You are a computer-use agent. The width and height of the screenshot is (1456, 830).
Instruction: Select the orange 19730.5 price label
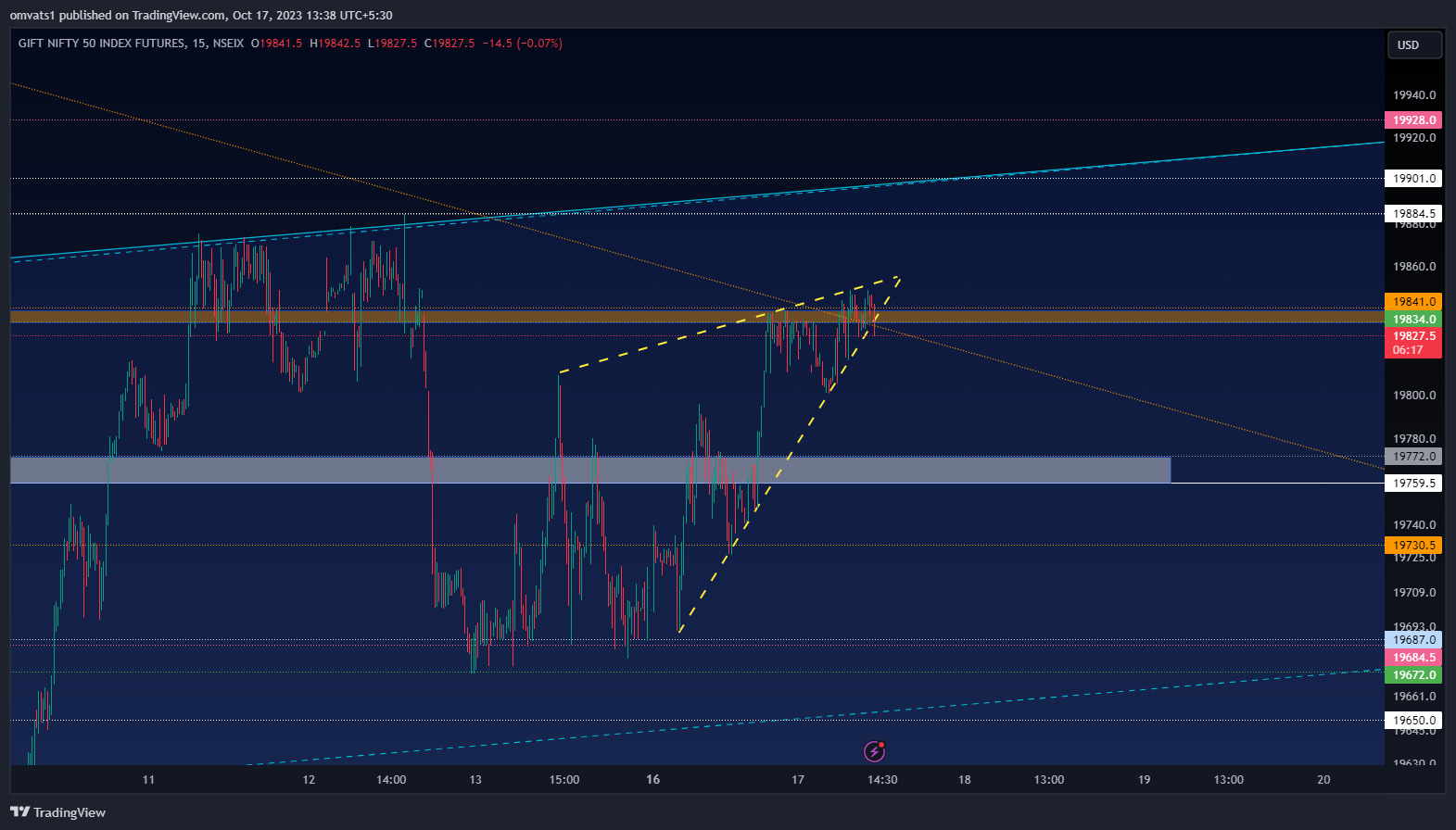1413,546
